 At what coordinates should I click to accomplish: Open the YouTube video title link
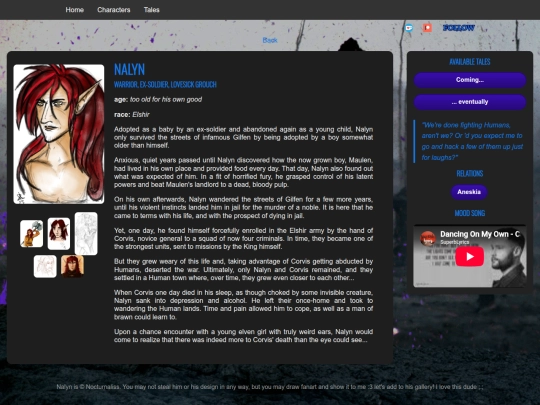coord(480,234)
